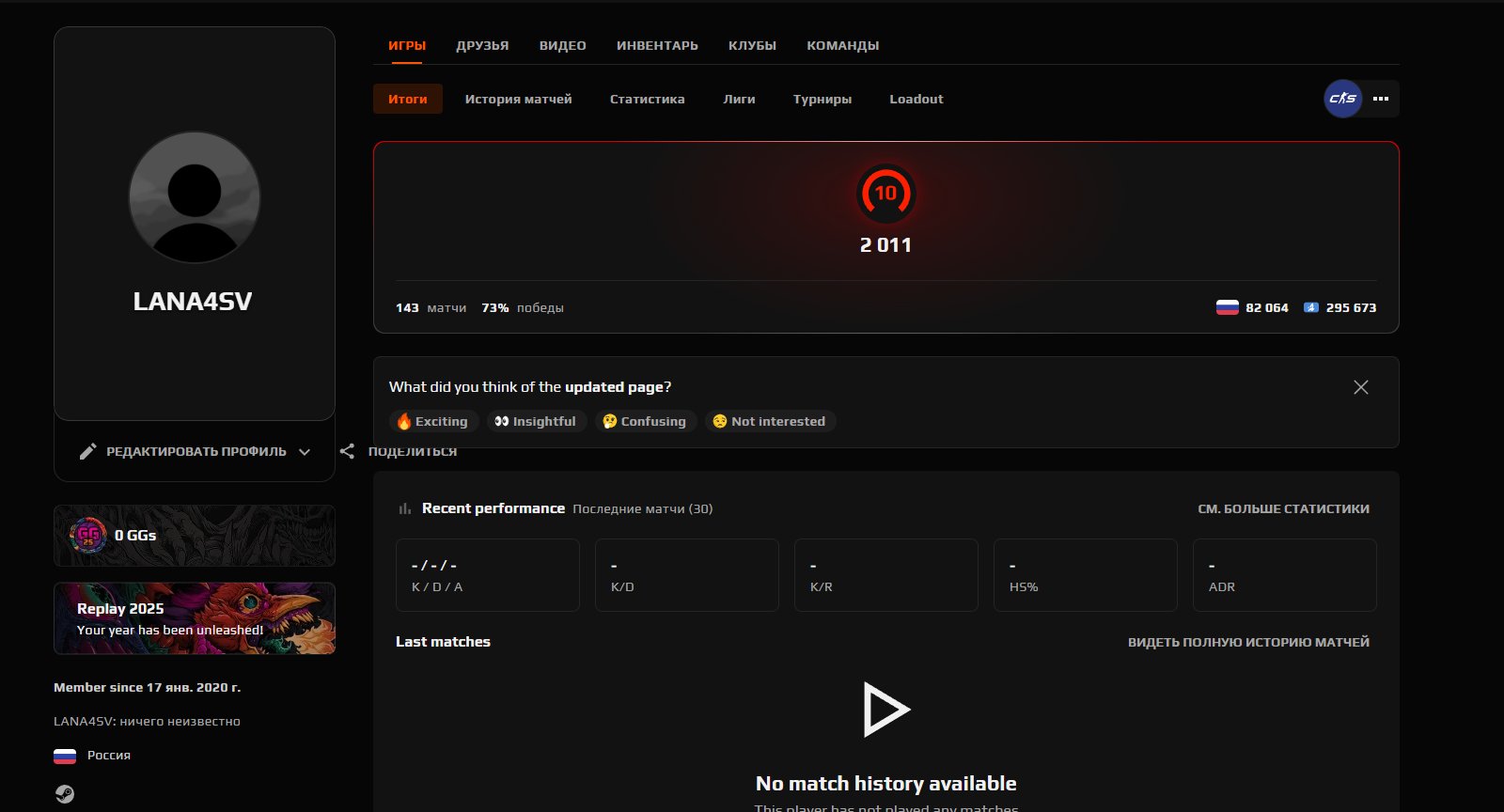Click the Russia flag beside Россия
1504x812 pixels.
pyautogui.click(x=65, y=756)
